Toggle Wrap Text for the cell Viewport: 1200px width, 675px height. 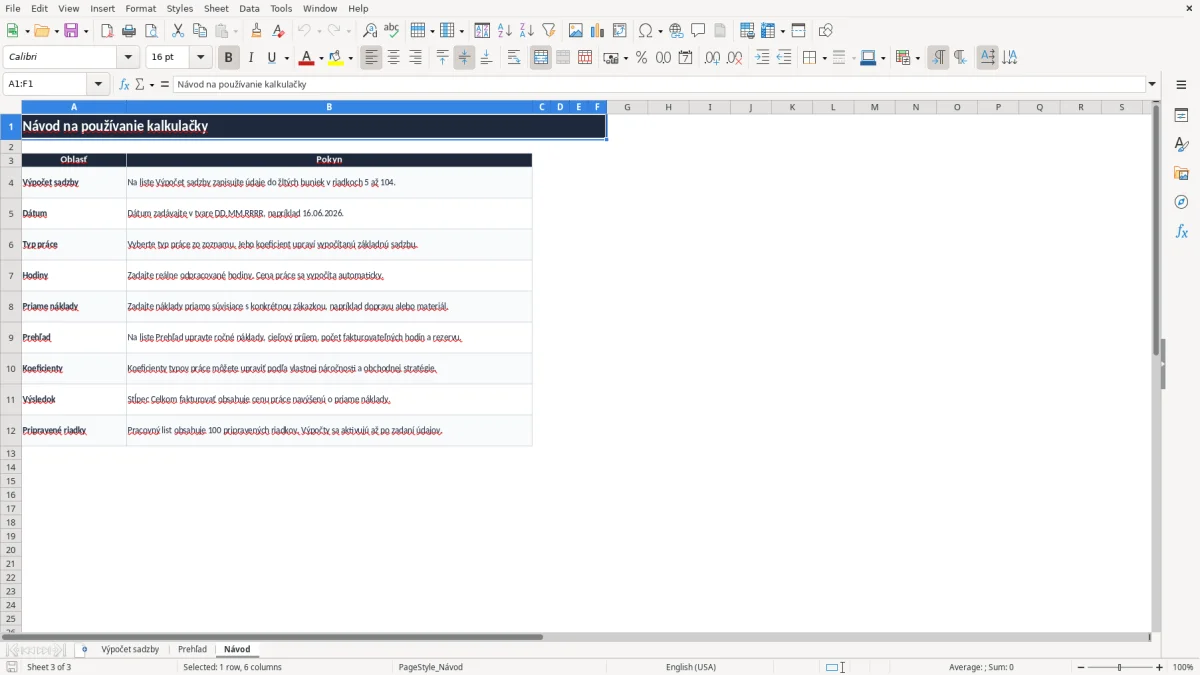[x=514, y=58]
